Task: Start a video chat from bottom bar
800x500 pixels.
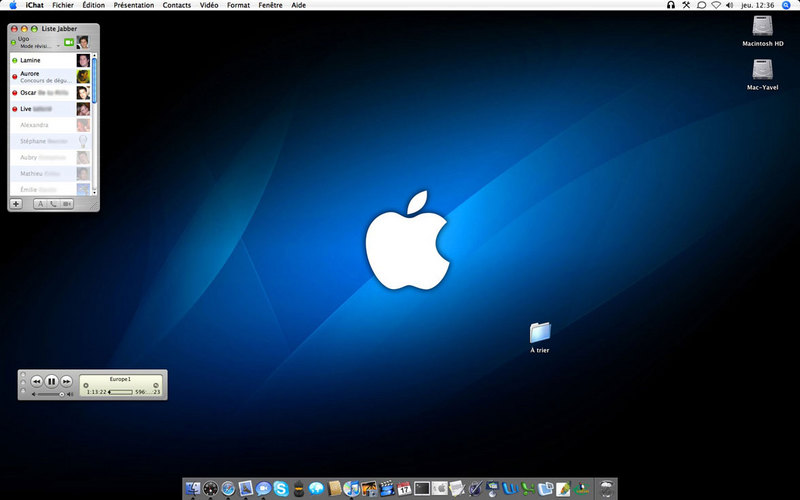Action: click(67, 204)
